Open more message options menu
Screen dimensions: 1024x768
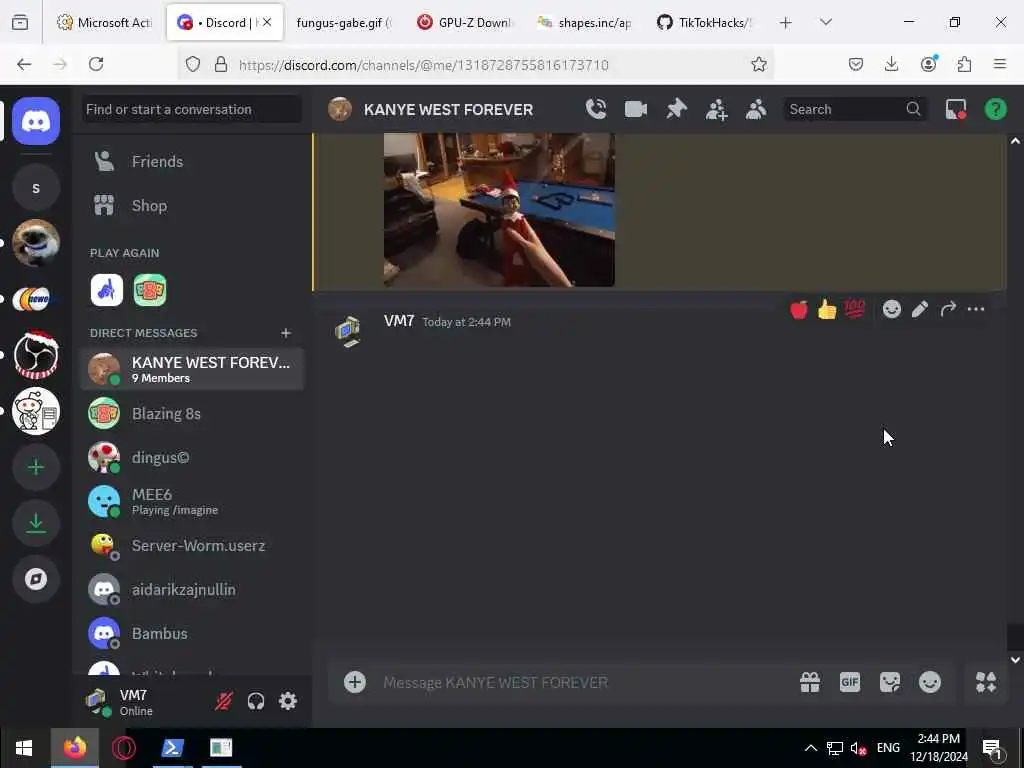[x=976, y=309]
